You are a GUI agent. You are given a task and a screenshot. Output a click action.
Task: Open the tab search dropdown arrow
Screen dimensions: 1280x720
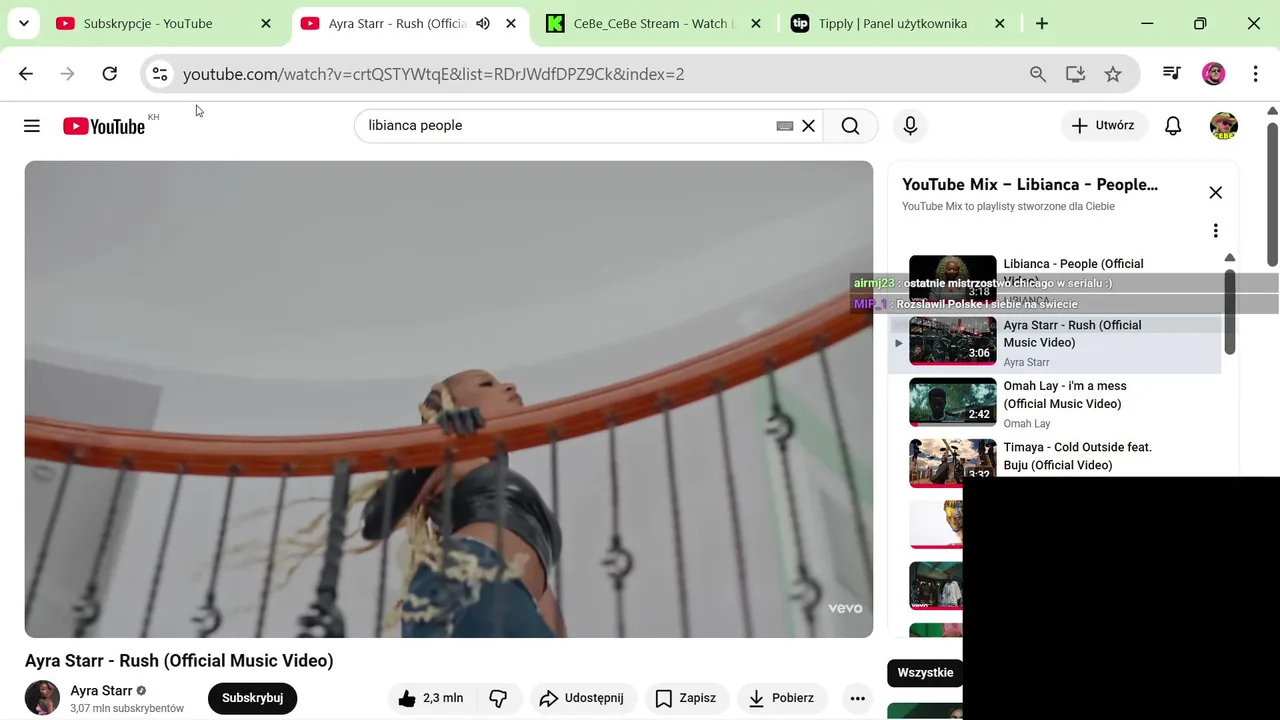(23, 23)
